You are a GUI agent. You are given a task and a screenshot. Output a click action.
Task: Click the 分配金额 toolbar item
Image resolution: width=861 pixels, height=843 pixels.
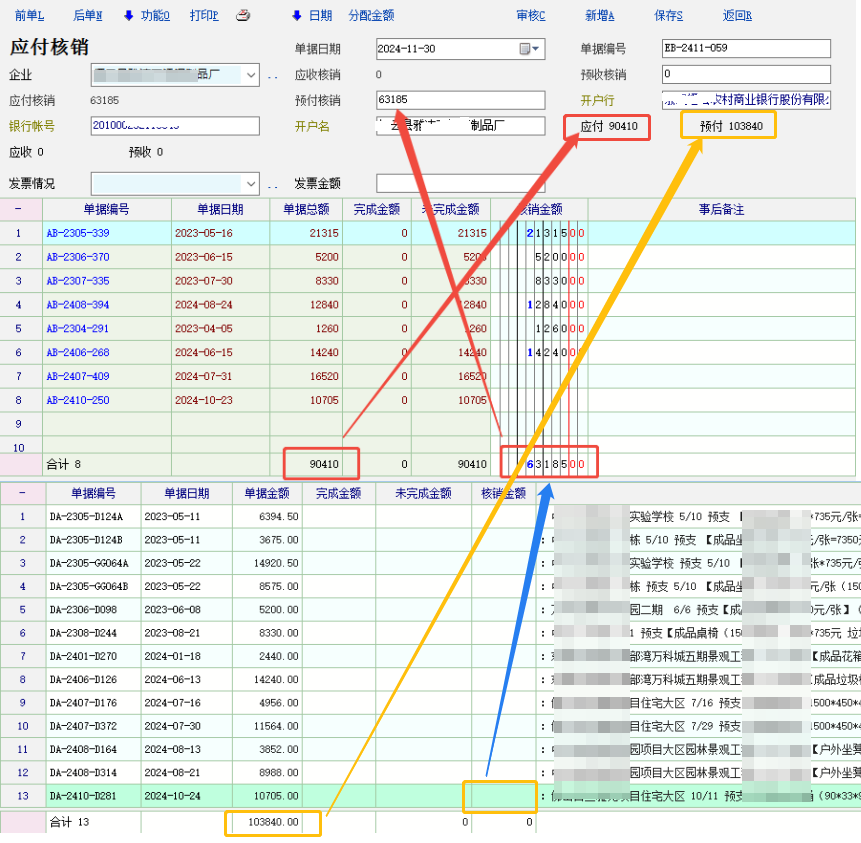(x=371, y=16)
